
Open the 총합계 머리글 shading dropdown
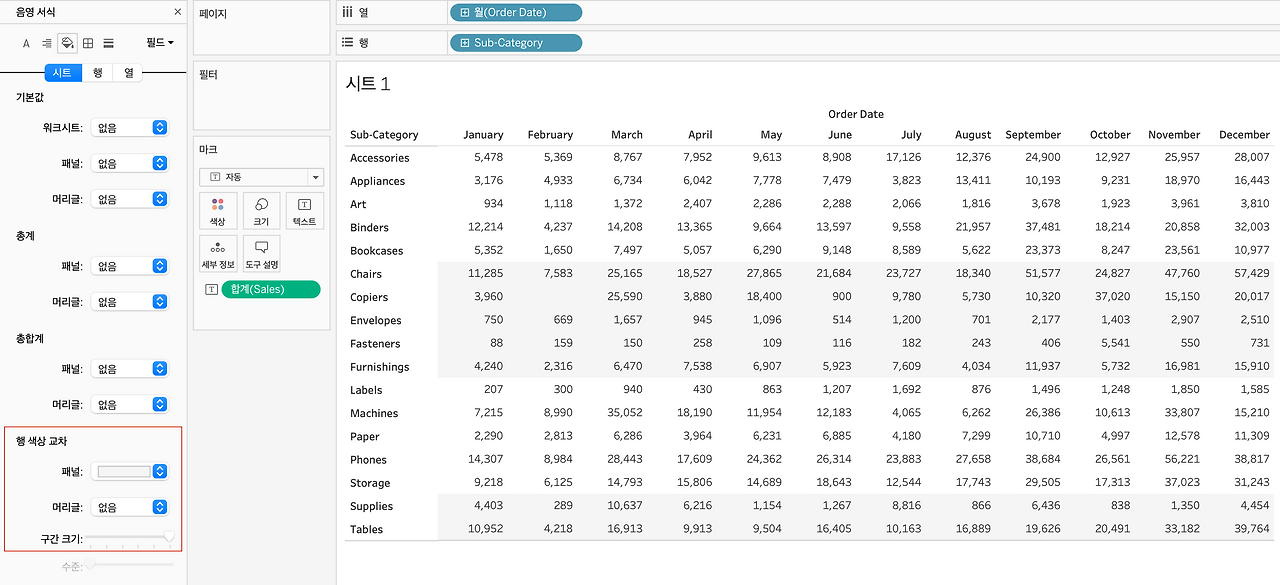tap(130, 404)
